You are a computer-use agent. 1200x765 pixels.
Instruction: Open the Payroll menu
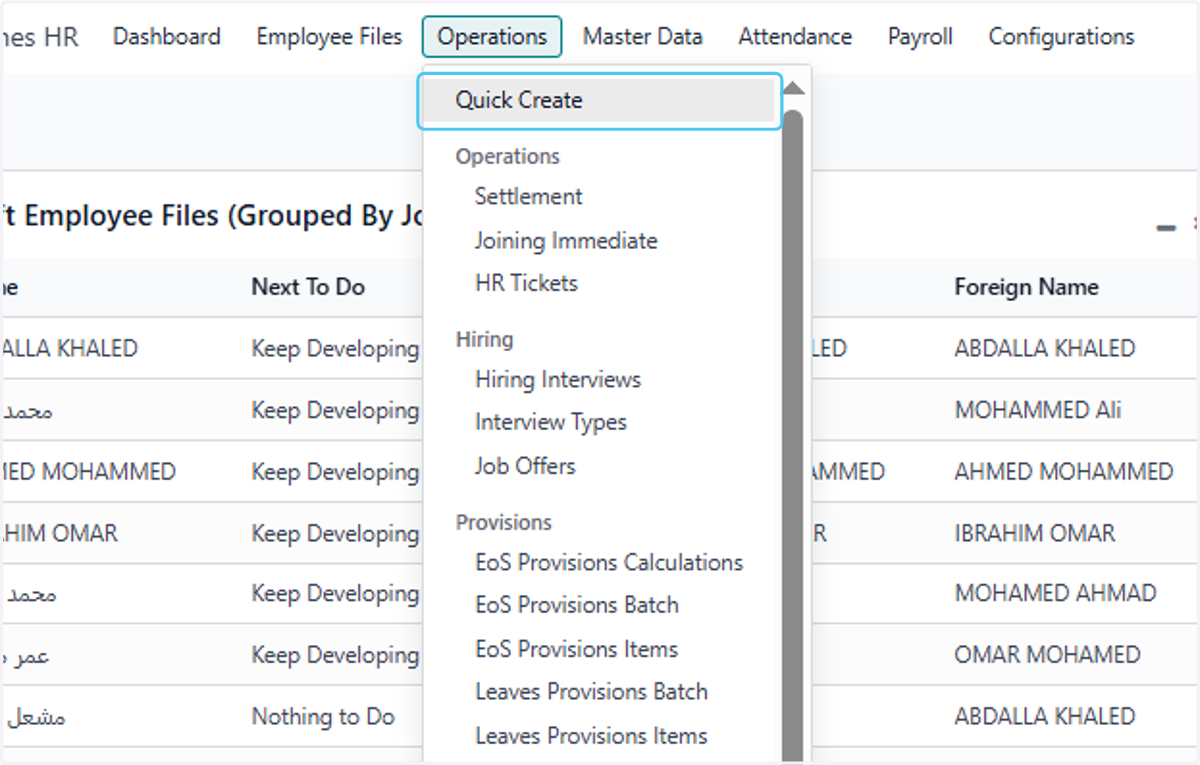920,37
